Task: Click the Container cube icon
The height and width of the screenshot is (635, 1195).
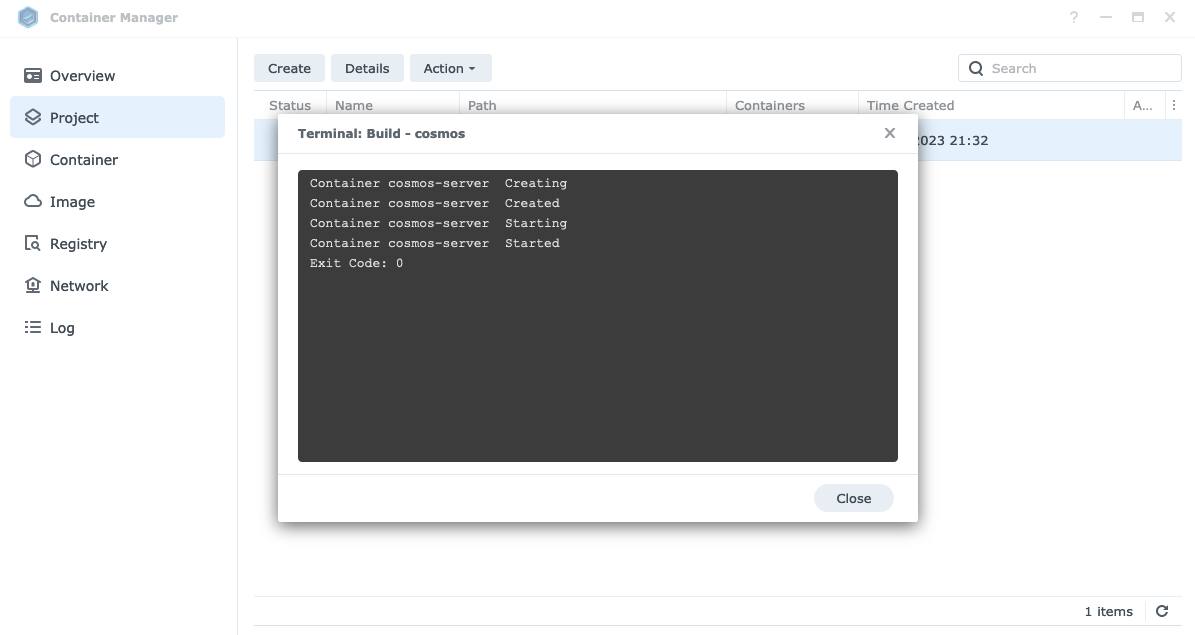Action: (33, 160)
